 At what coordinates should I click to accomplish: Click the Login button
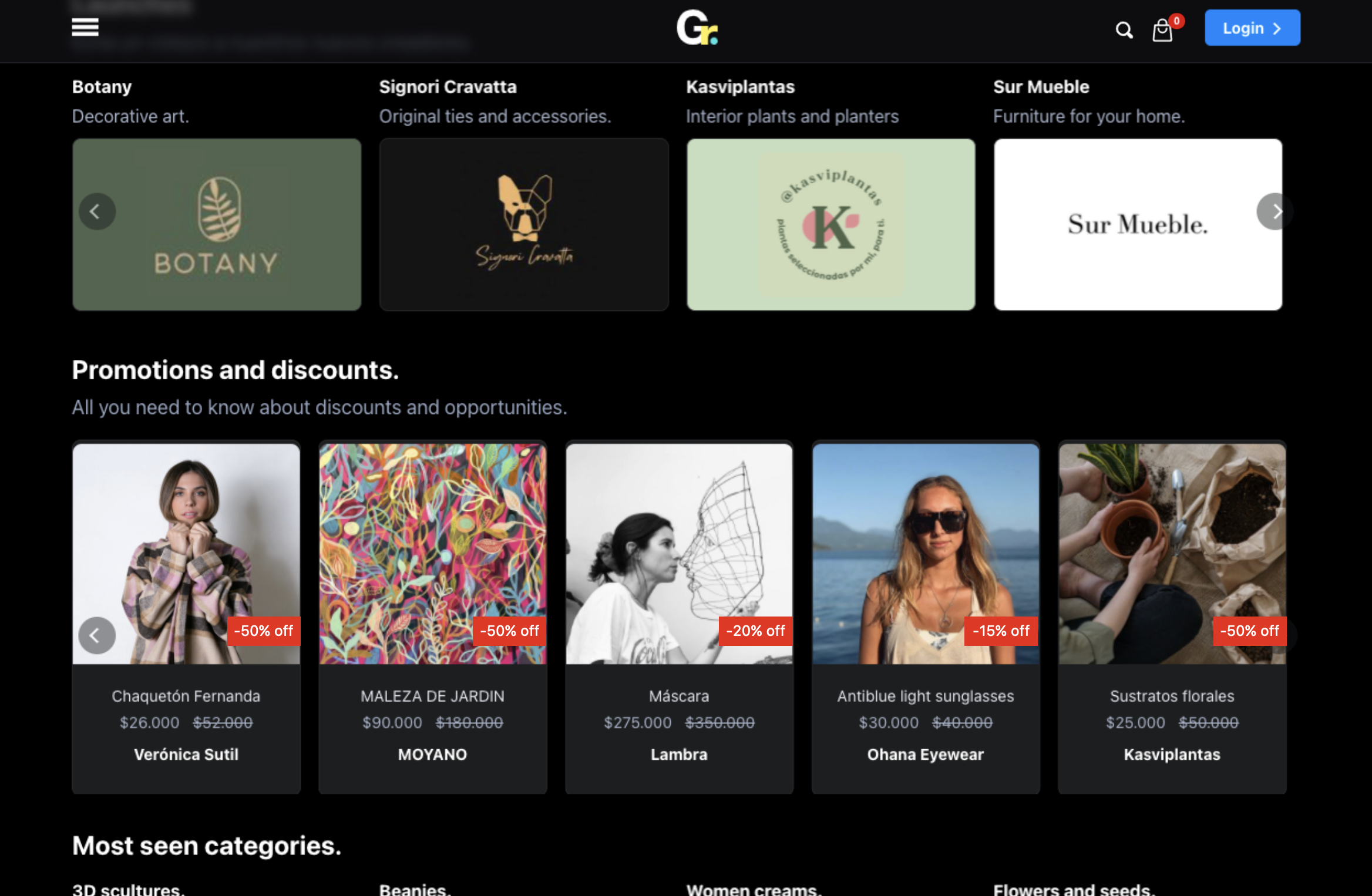[1252, 28]
